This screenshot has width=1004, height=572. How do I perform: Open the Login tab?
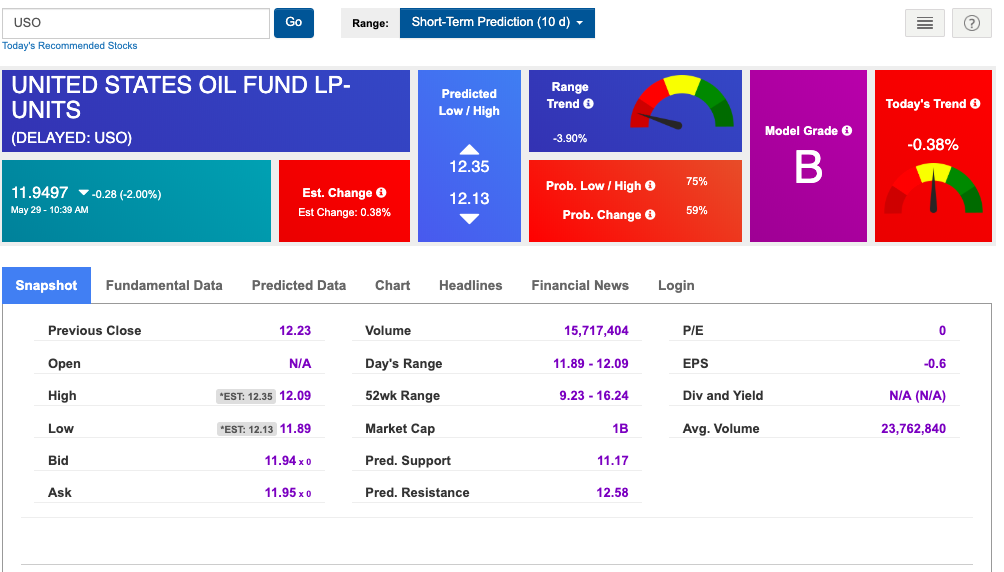(x=676, y=286)
